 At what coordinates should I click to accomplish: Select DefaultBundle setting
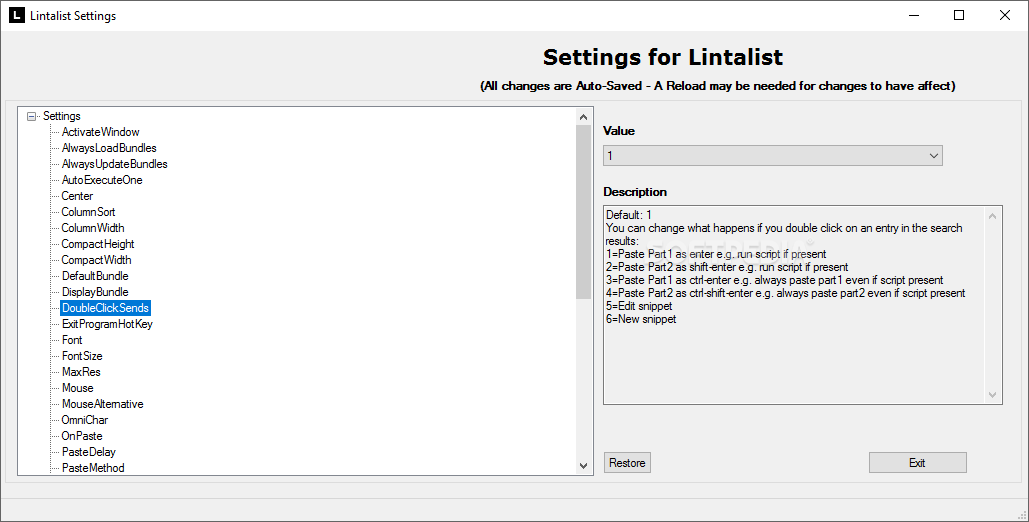95,276
